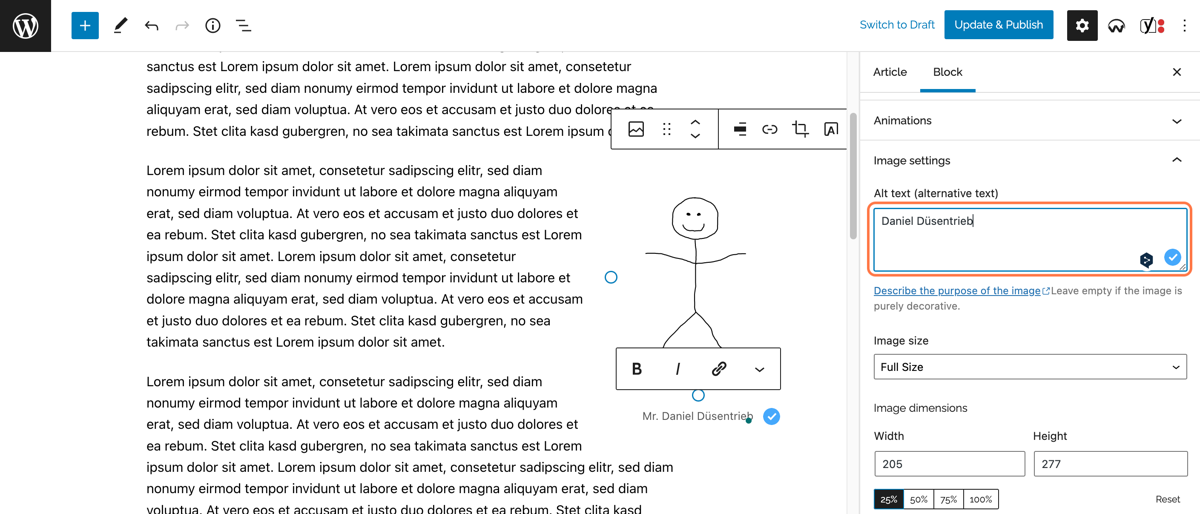Open the icon left of Yoast
This screenshot has width=1200, height=514.
[x=1116, y=25]
